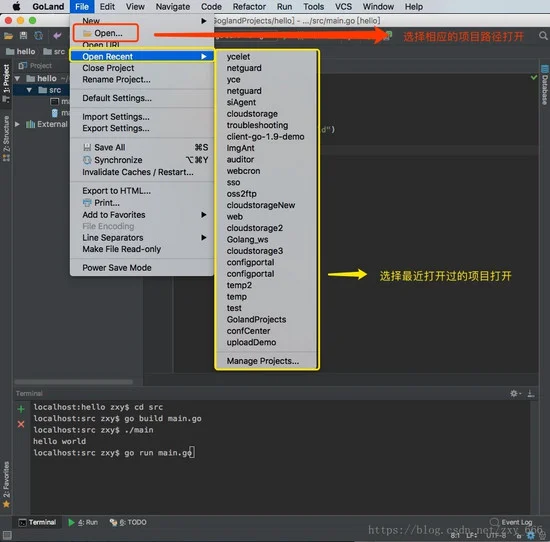The width and height of the screenshot is (550, 542).
Task: Open the search magnifier icon
Action: coord(543,36)
